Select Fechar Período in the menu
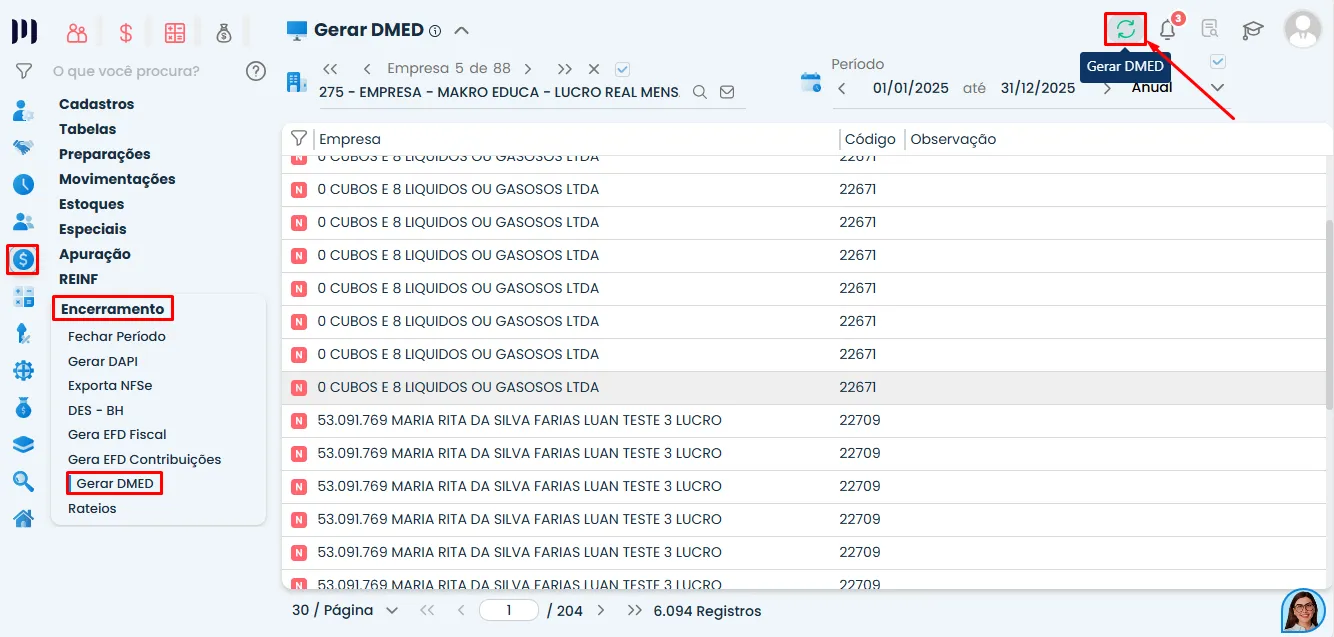 click(117, 336)
